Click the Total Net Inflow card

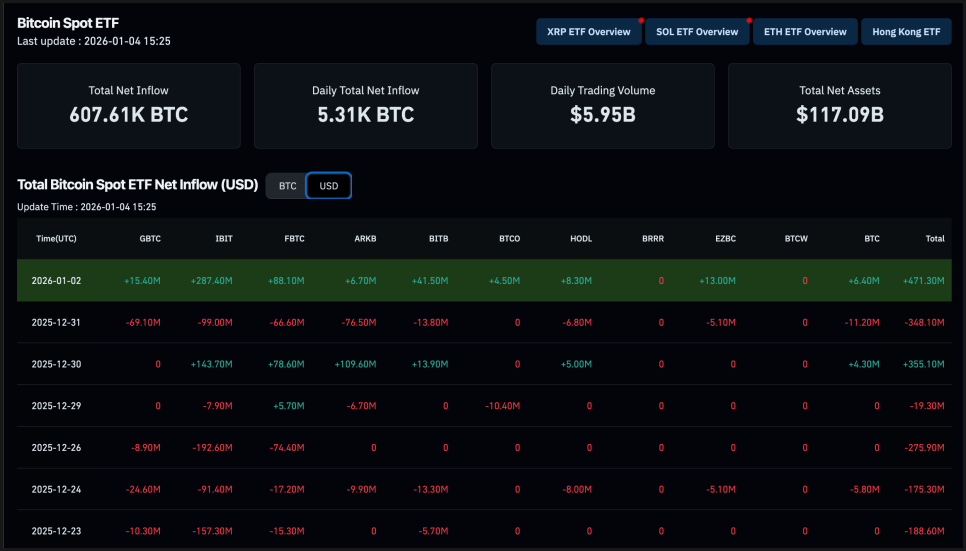(x=129, y=106)
